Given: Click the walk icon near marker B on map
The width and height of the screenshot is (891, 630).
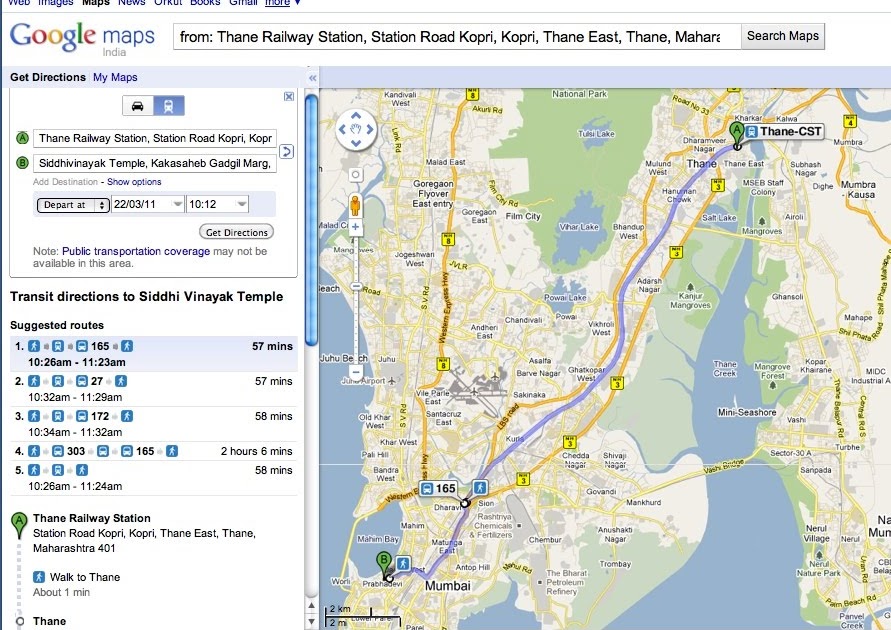Looking at the screenshot, I should 403,563.
